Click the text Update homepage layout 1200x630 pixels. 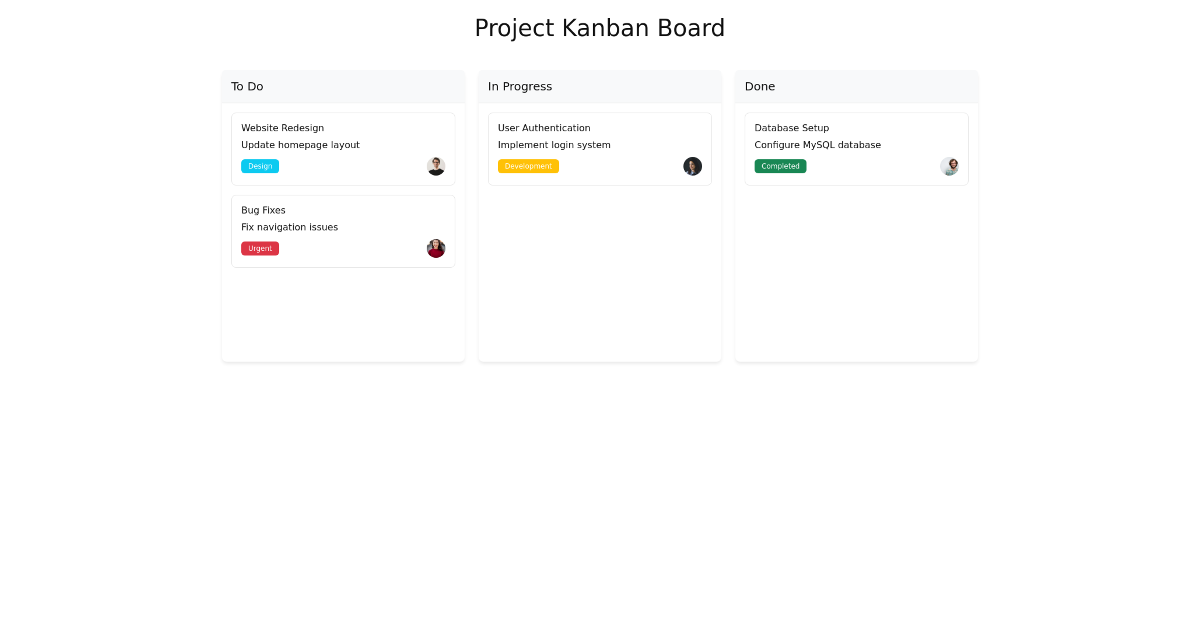pos(300,144)
